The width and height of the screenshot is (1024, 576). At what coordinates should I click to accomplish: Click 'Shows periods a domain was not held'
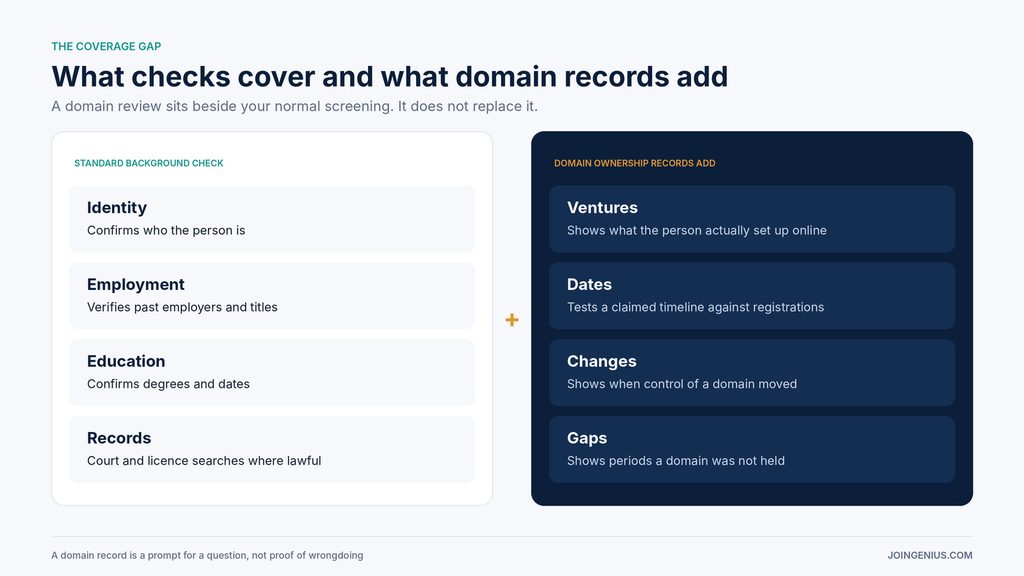coord(676,460)
